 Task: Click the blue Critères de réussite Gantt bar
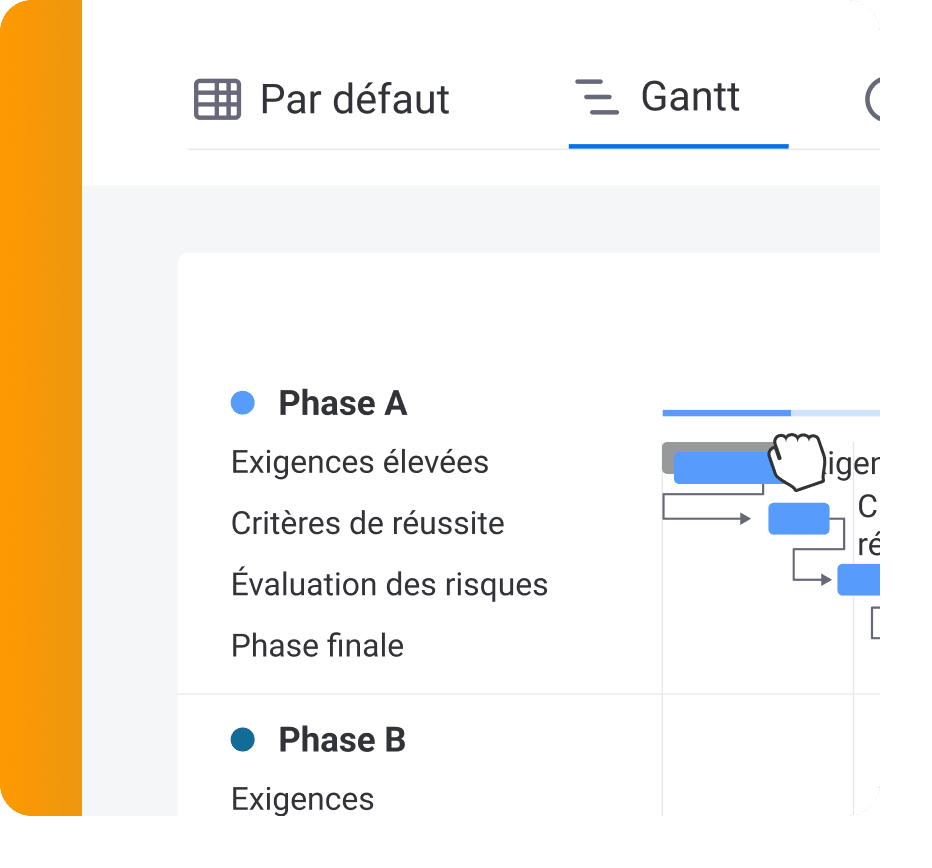tap(799, 518)
